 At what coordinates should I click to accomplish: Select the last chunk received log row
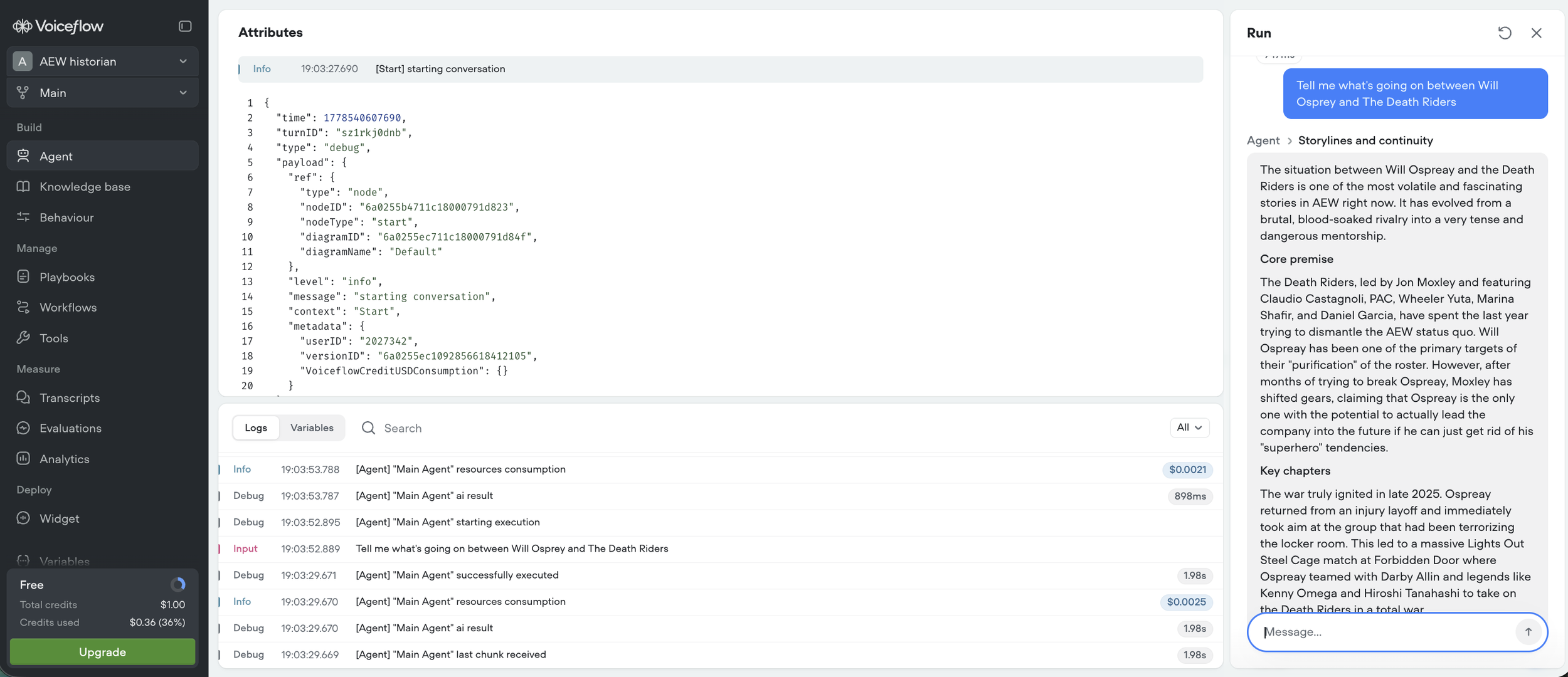pos(721,654)
